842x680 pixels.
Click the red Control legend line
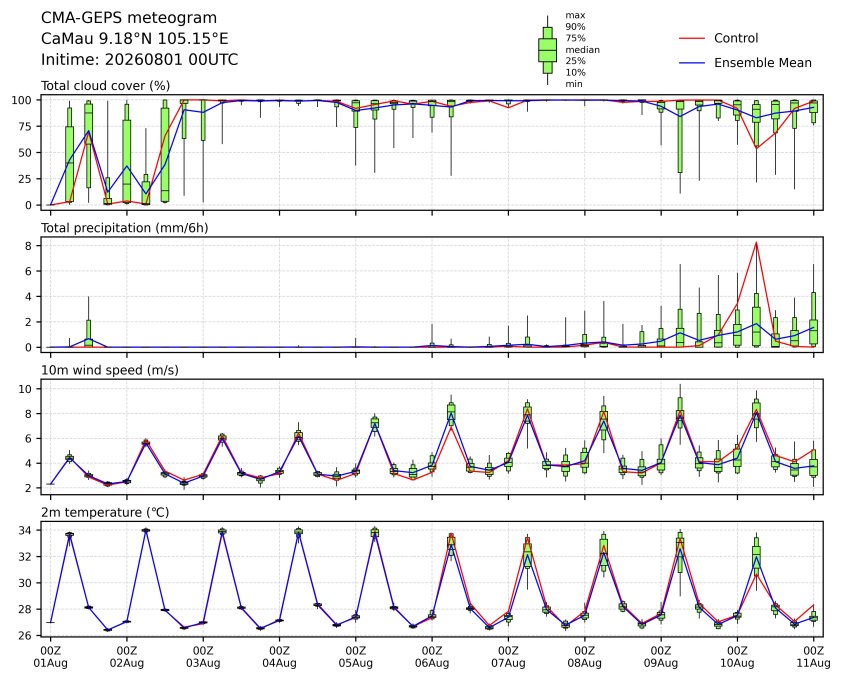point(692,38)
